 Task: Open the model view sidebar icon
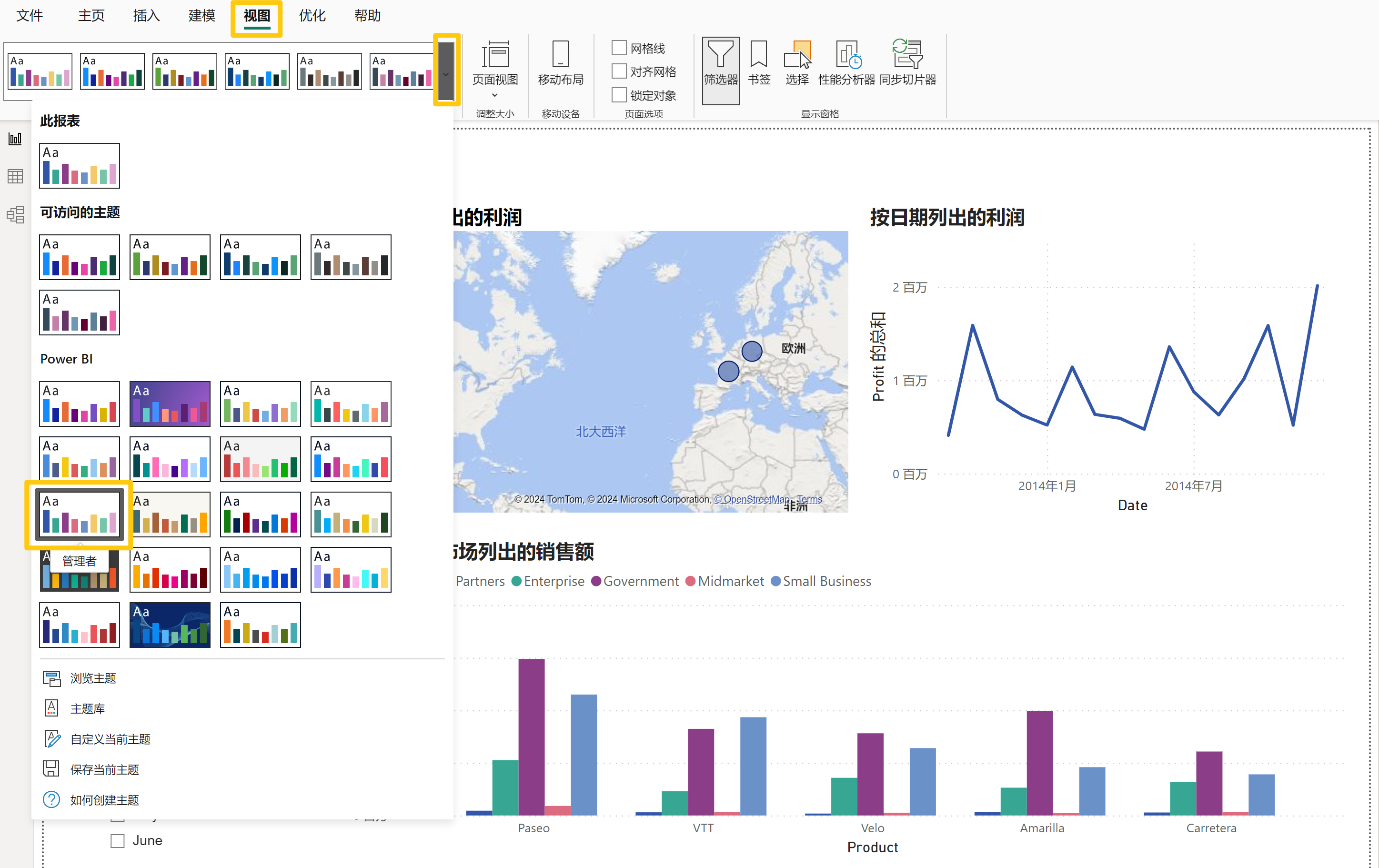[15, 215]
